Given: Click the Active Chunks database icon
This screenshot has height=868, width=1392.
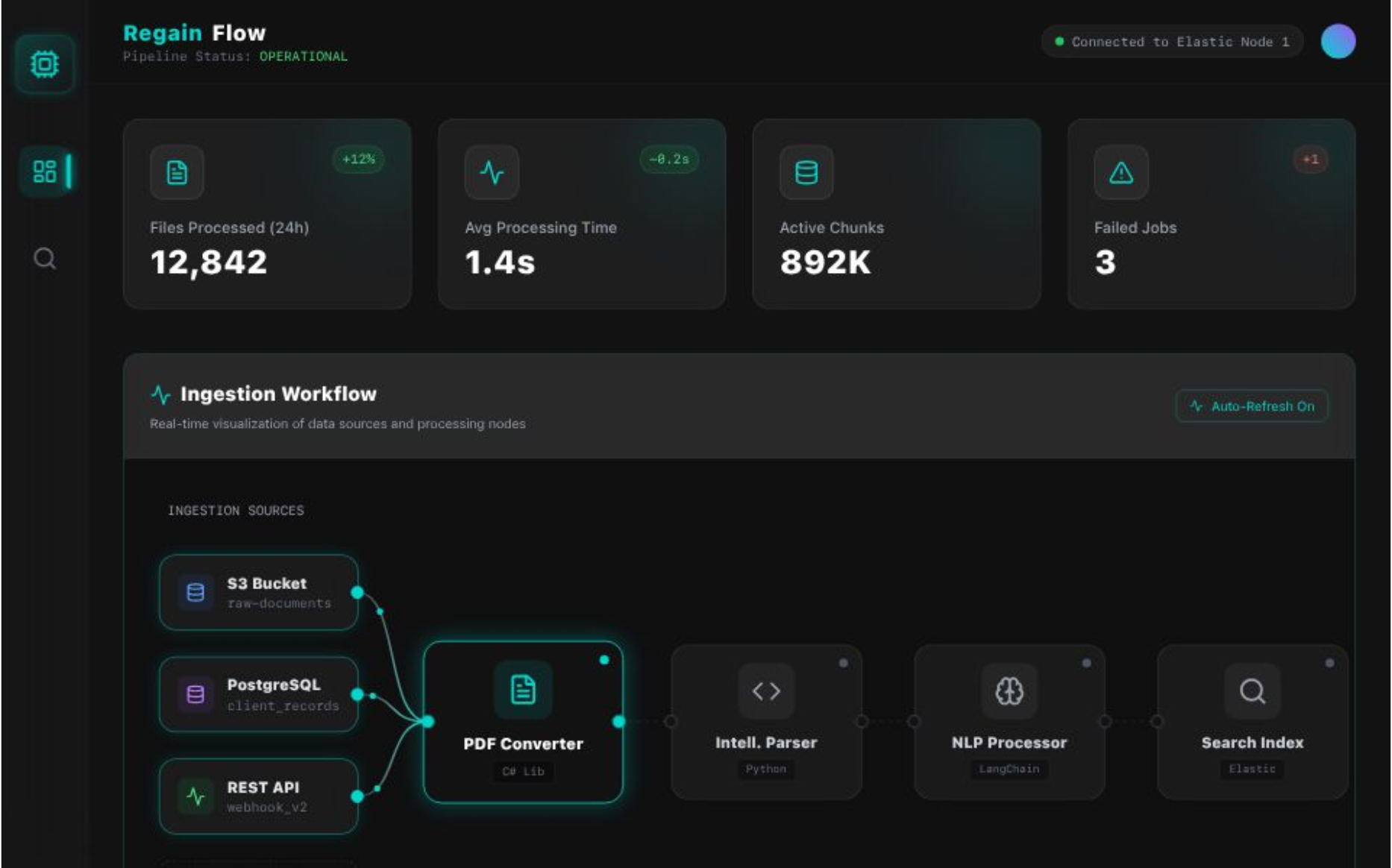Looking at the screenshot, I should [806, 172].
